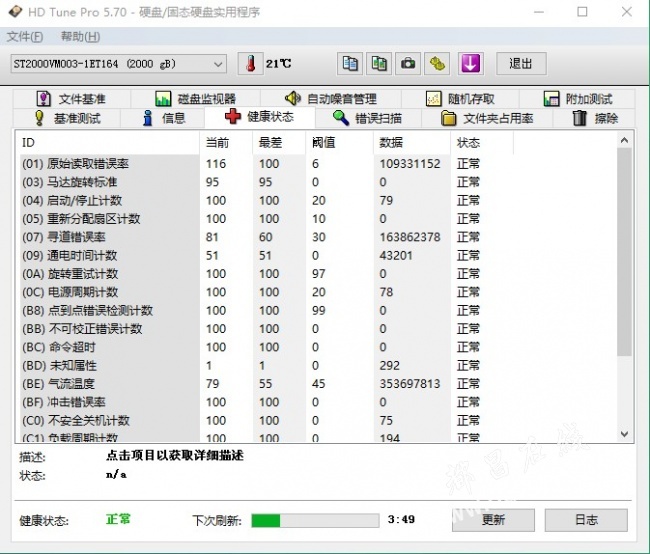Select the 健康状态 tab
Image resolution: width=650 pixels, height=554 pixels.
[x=260, y=117]
